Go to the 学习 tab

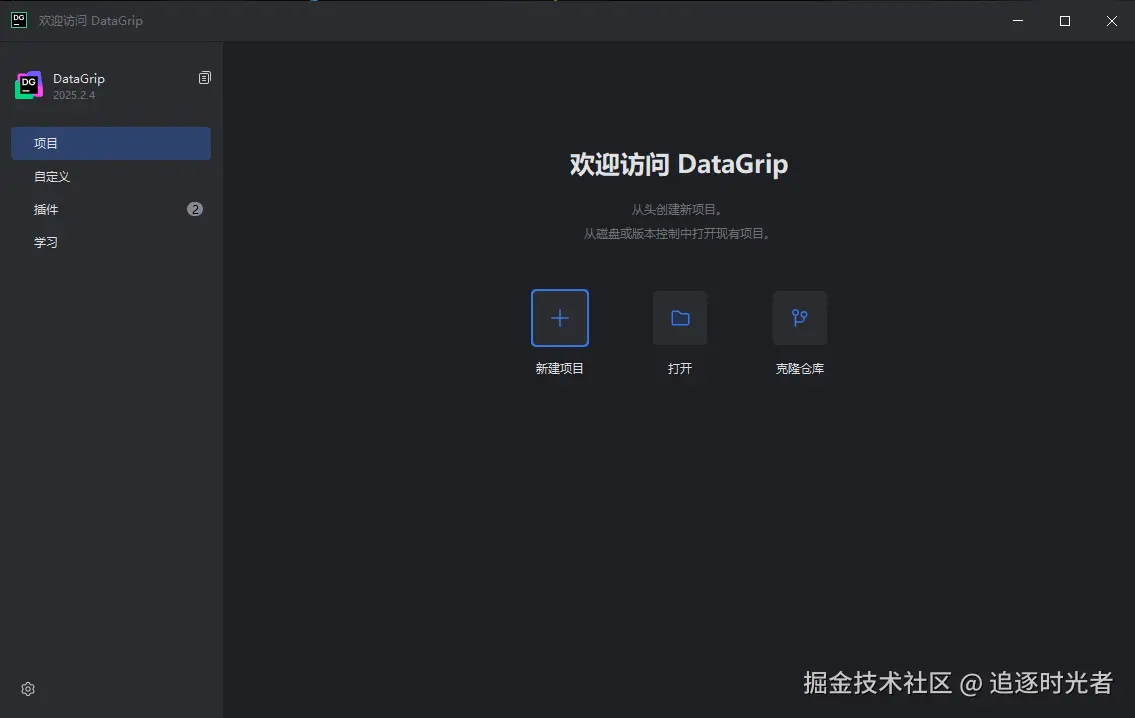click(x=111, y=242)
